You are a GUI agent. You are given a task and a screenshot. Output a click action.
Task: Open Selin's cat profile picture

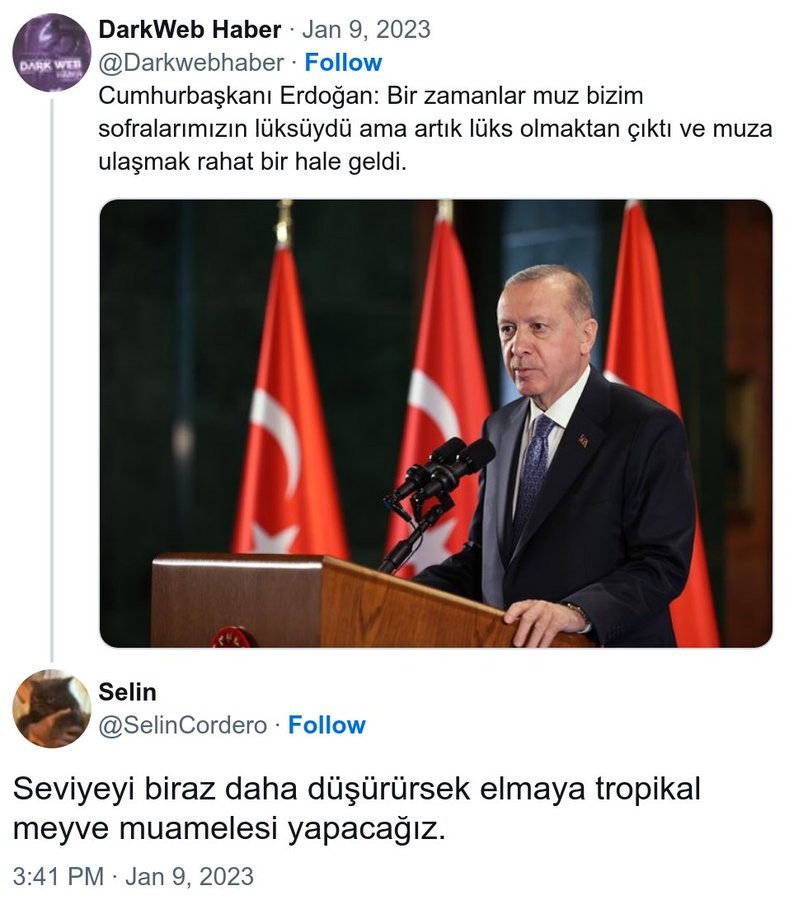click(x=52, y=708)
